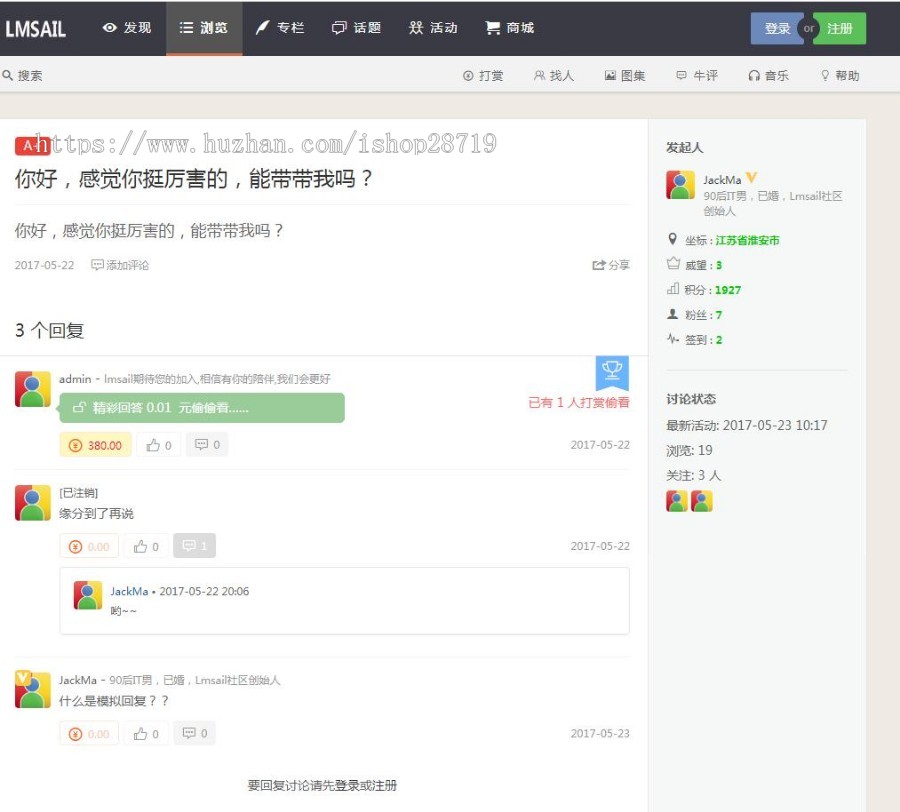Open JackMa's avatar in 发起人 sidebar
The height and width of the screenshot is (812, 900).
coord(680,185)
